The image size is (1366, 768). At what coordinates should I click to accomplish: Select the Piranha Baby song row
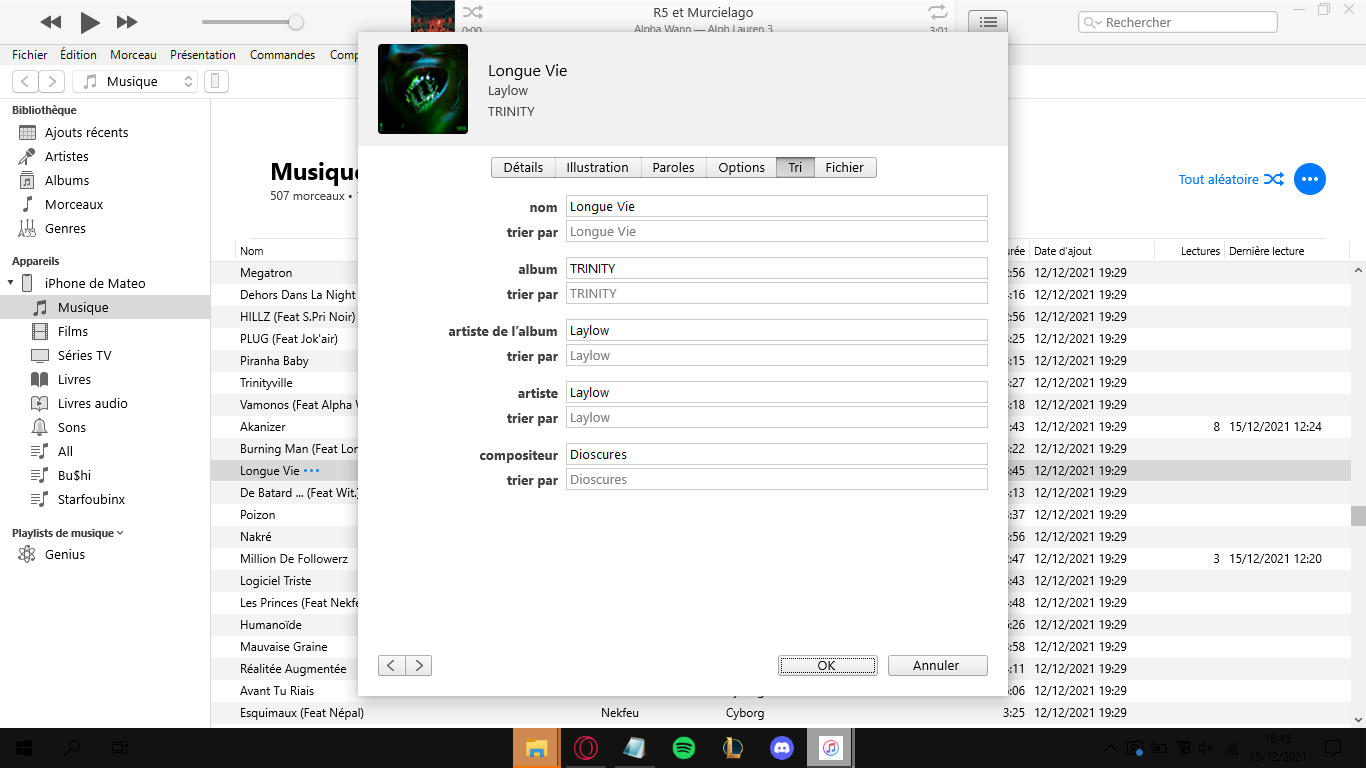tap(780, 361)
